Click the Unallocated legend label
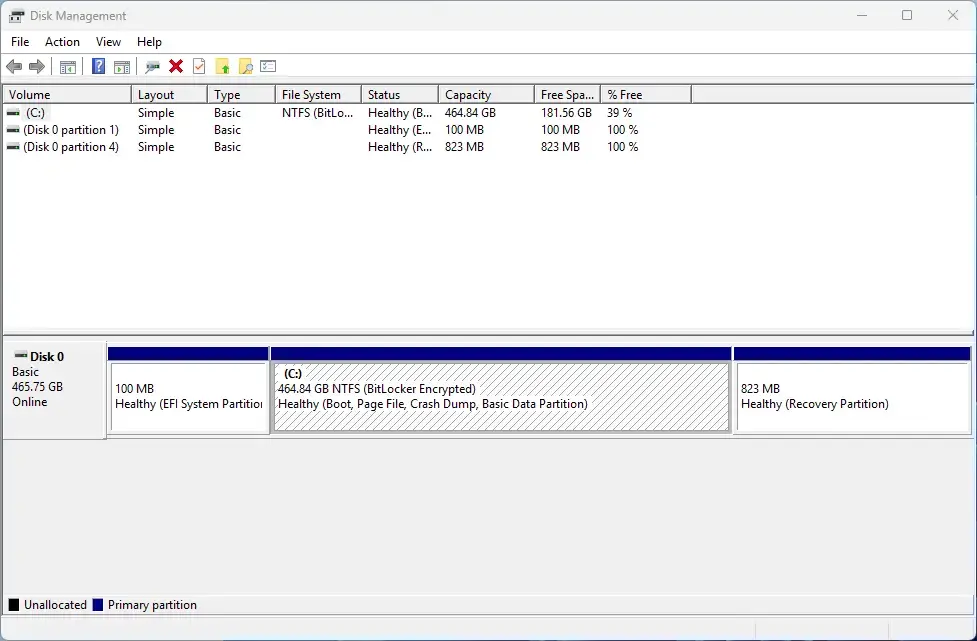Image resolution: width=977 pixels, height=641 pixels. [55, 605]
